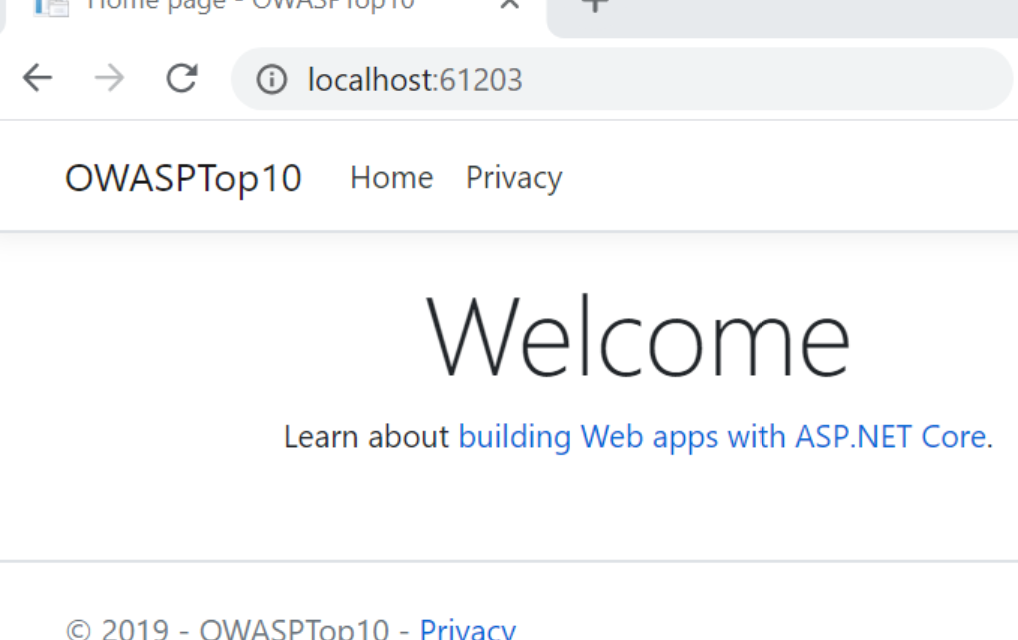Viewport: 1018px width, 640px height.
Task: Click the OWASPTop10 brand in the navbar
Action: click(183, 178)
